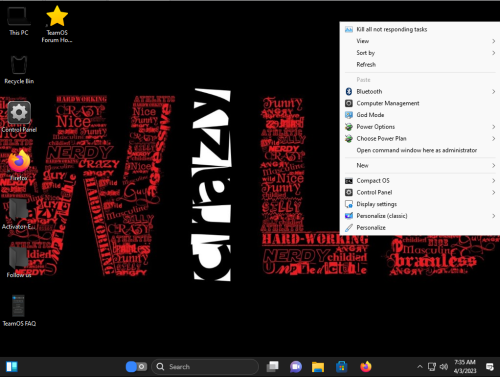Expand the arrow beside New
Screen dimensions: 500x377
point(493,165)
